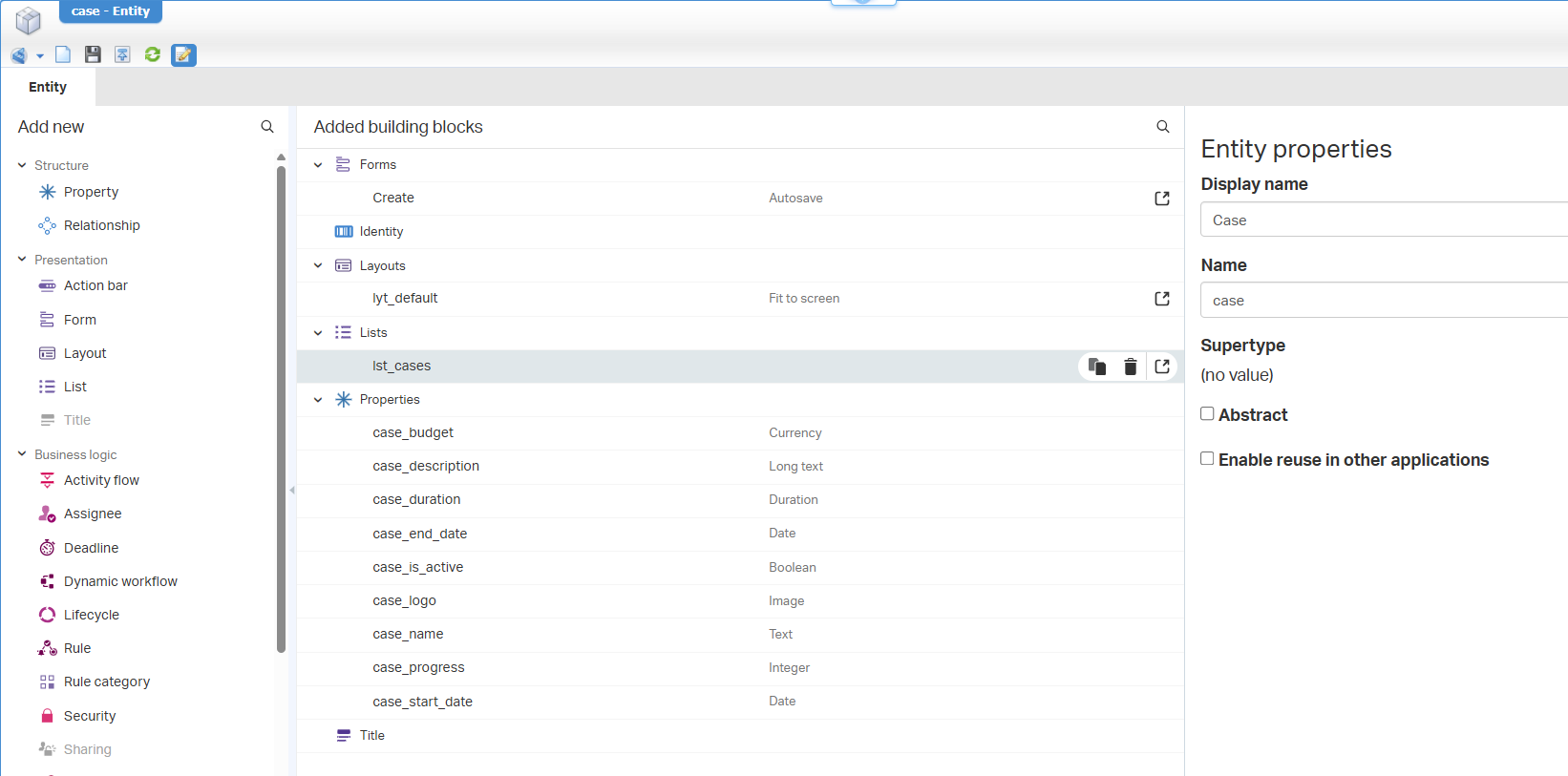This screenshot has width=1568, height=776.
Task: Add a Lifecycle building block
Action: (91, 615)
